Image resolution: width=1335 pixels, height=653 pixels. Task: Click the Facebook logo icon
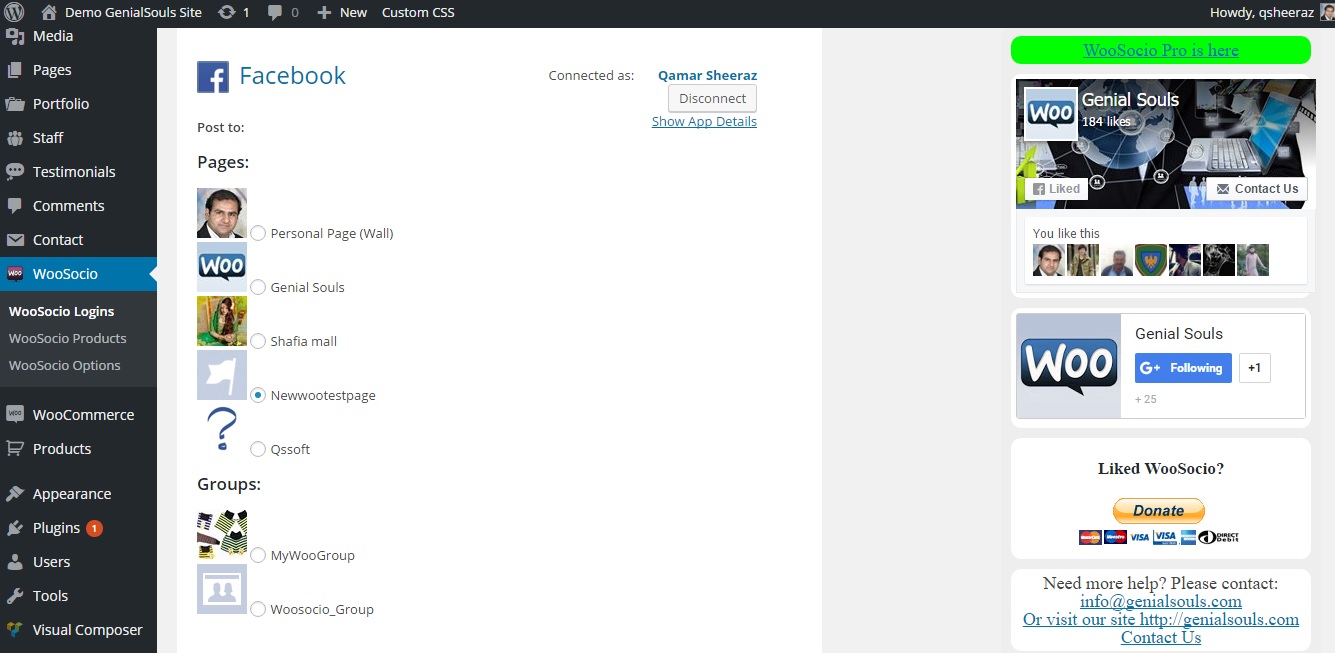(x=213, y=77)
